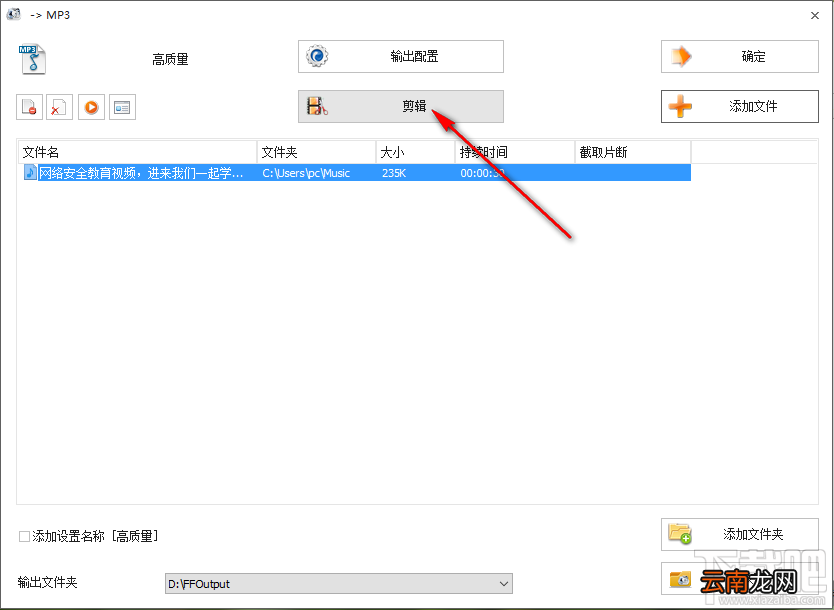Open media file info icon in toolbar

coord(122,107)
